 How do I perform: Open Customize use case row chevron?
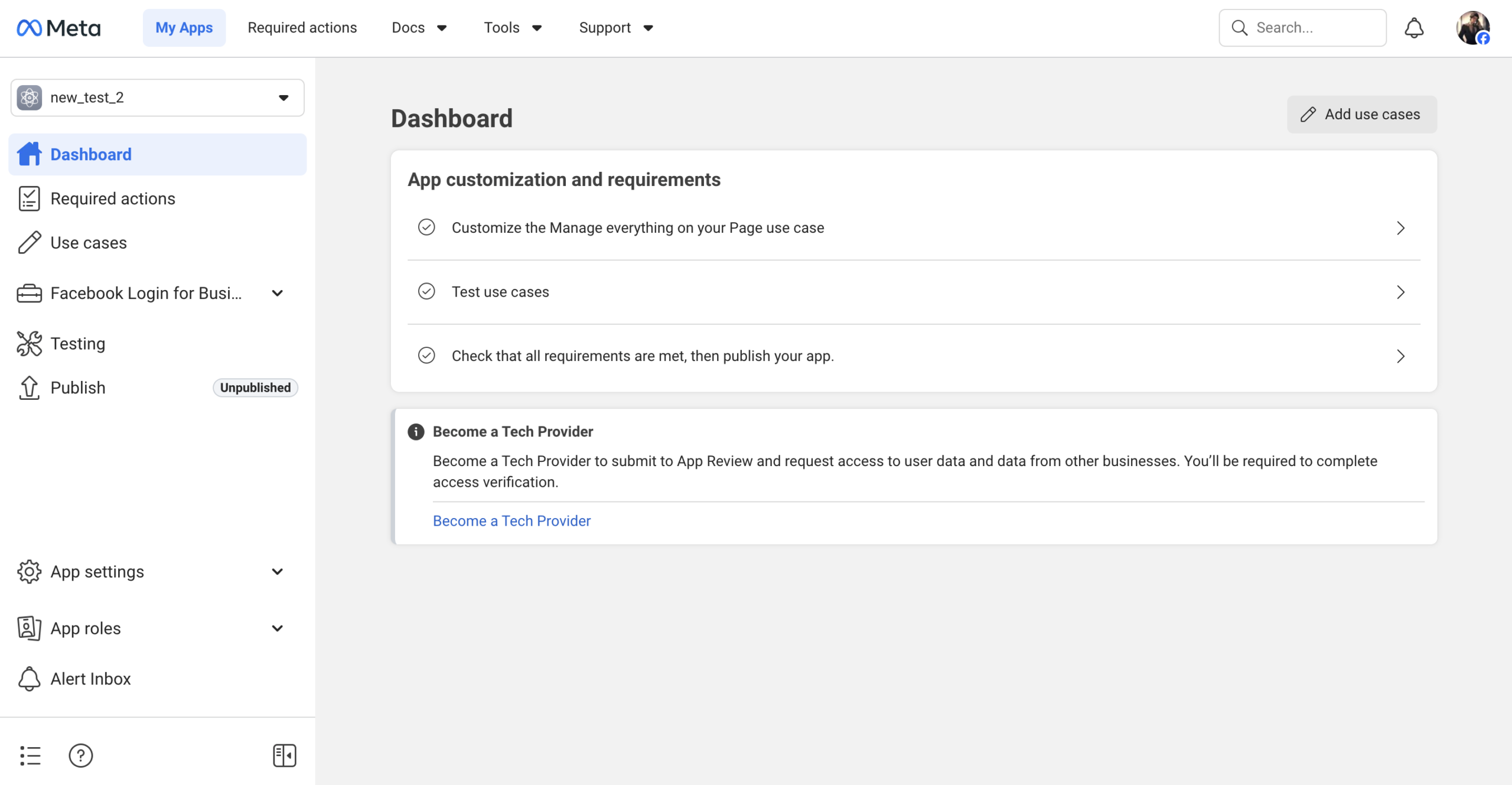pos(1400,228)
